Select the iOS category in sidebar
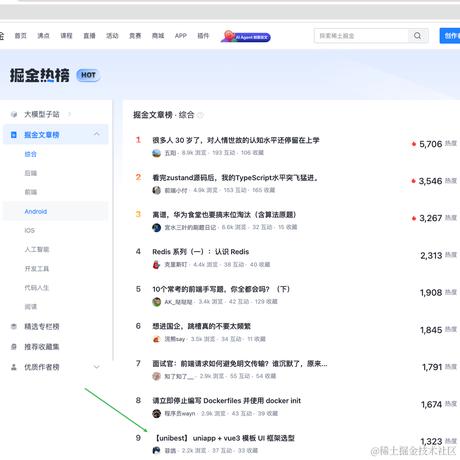The width and height of the screenshot is (460, 460). coord(30,230)
